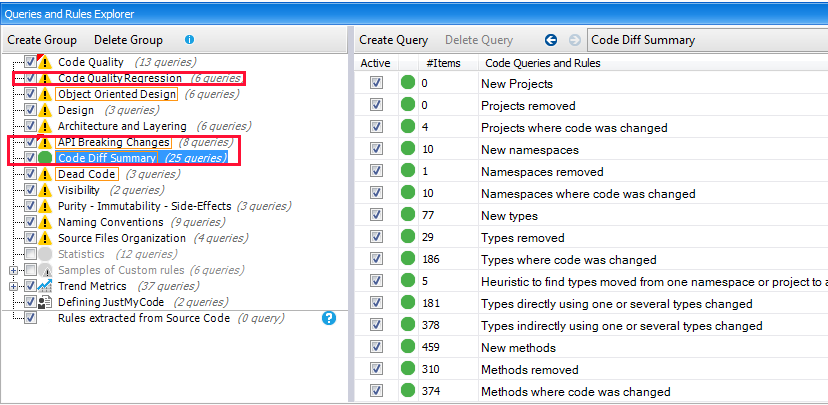Click the blue info icon beside Delete Group

pos(190,40)
